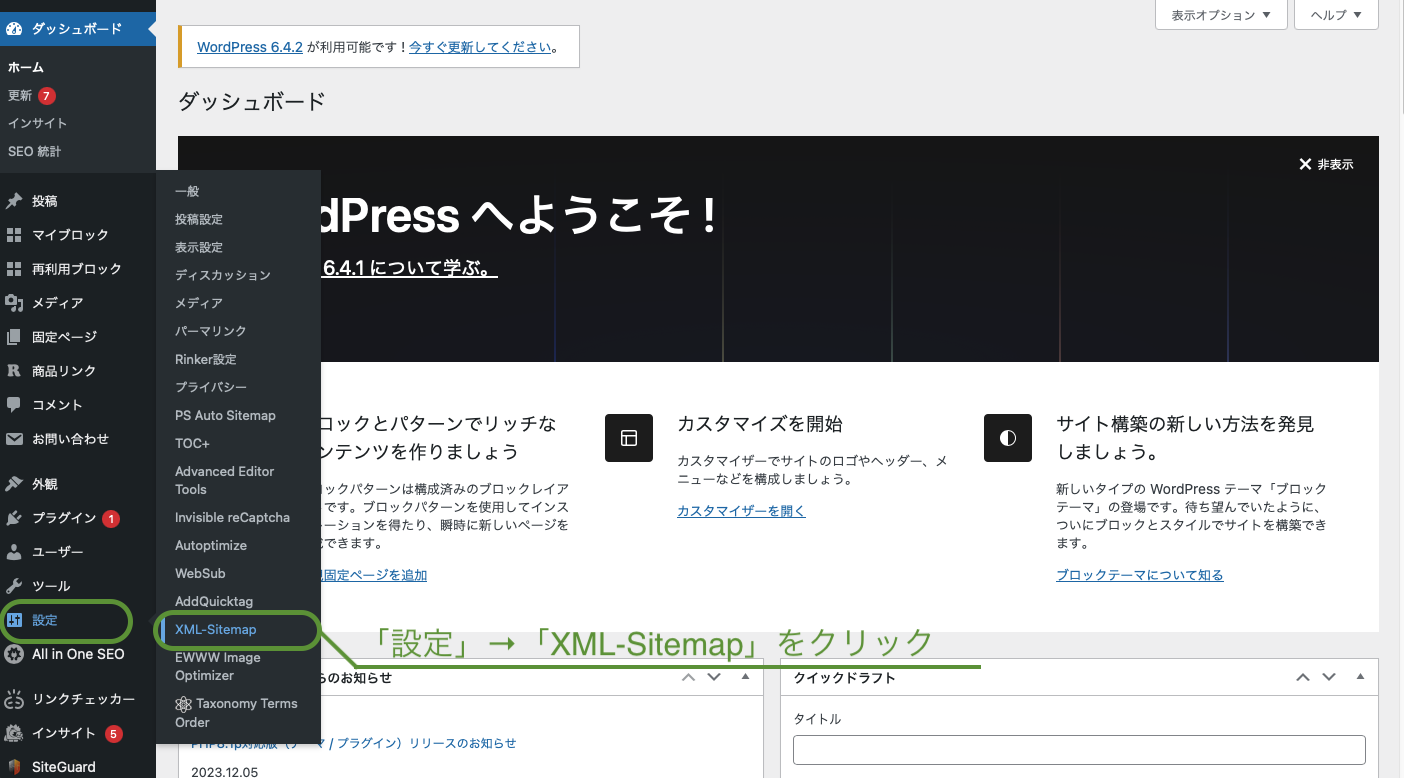Open インサイト under the dashboard menu
The image size is (1404, 778).
click(x=37, y=123)
